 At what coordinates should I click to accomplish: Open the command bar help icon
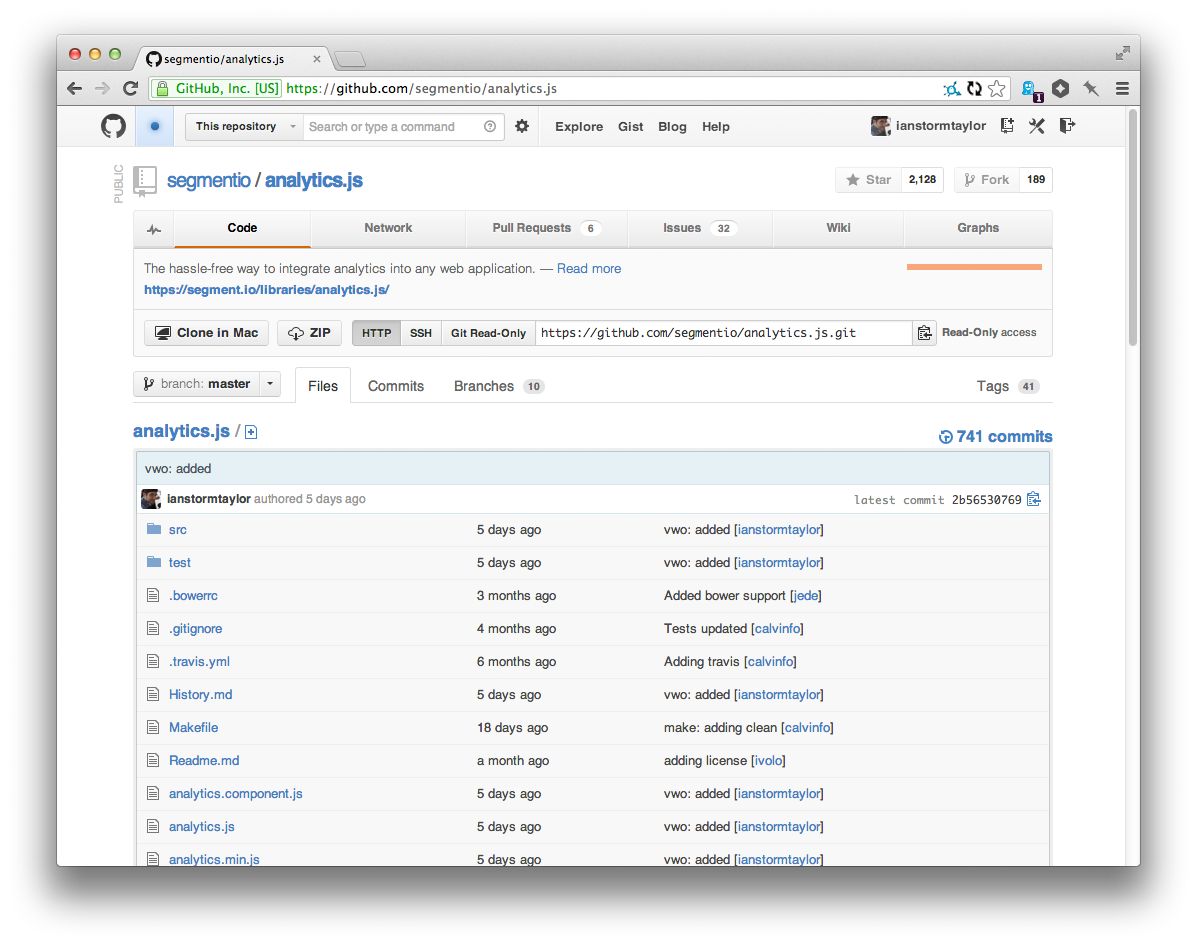click(490, 127)
